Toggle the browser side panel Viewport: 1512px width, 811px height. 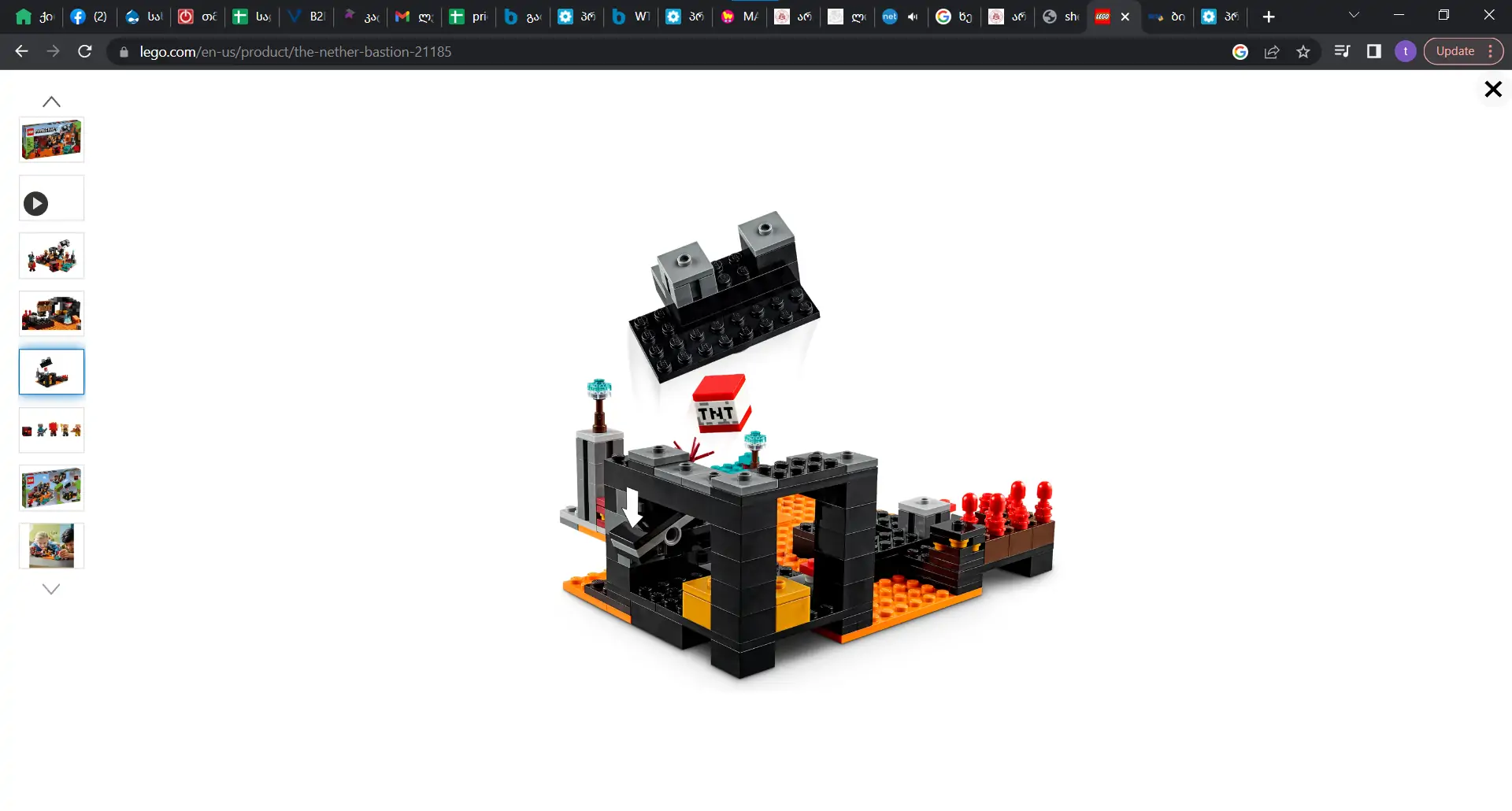point(1374,51)
